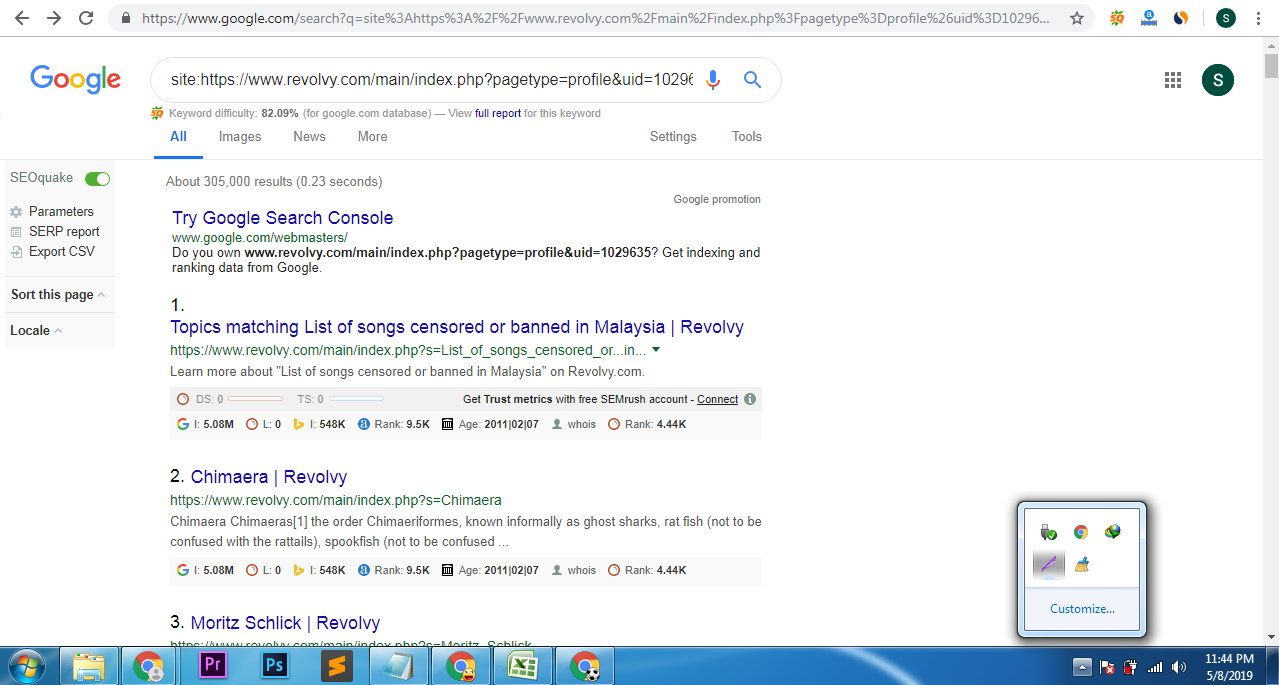Image resolution: width=1279 pixels, height=685 pixels.
Task: Click Age 2011|02|07 under first result
Action: click(490, 425)
